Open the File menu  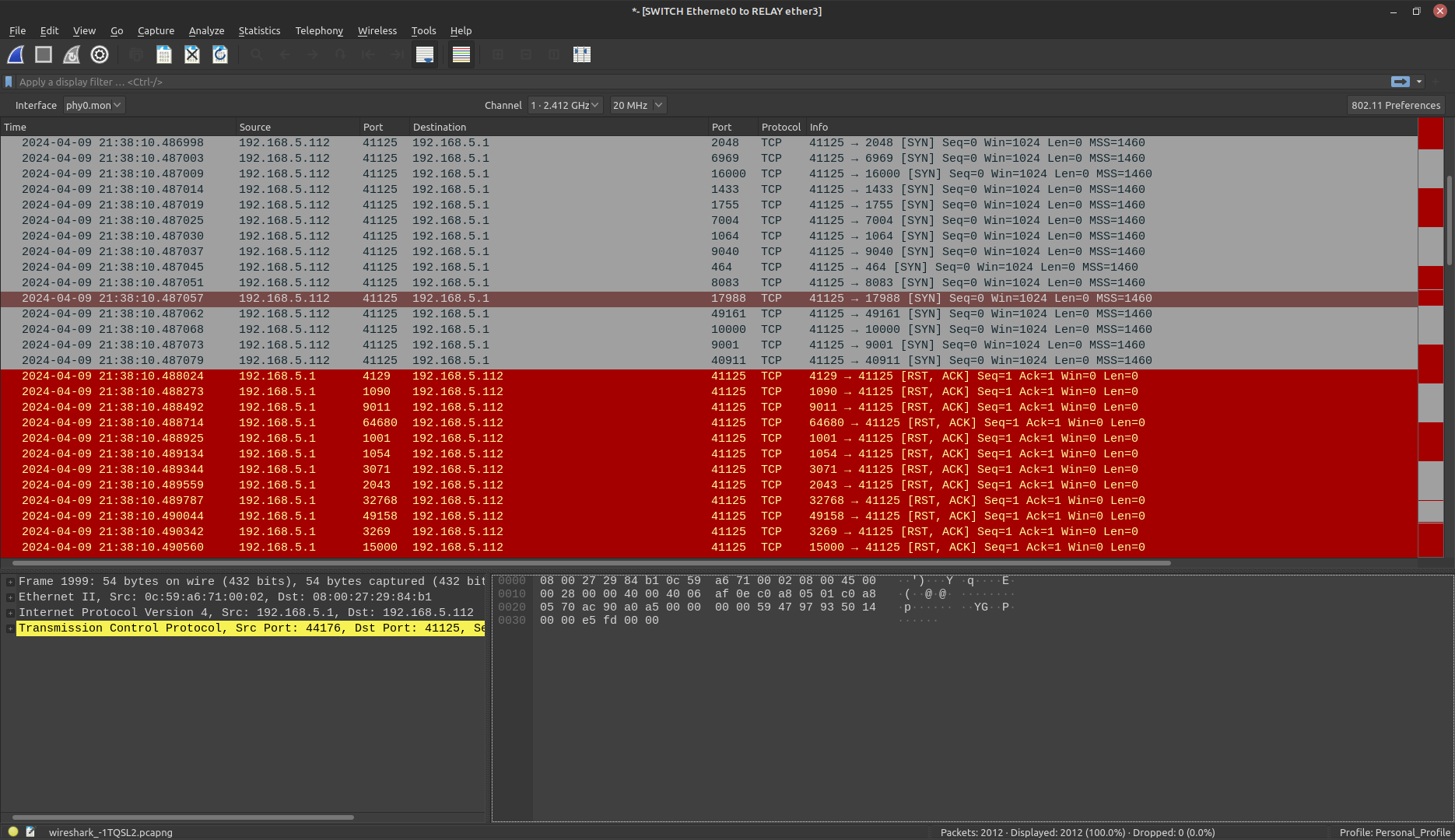[17, 30]
